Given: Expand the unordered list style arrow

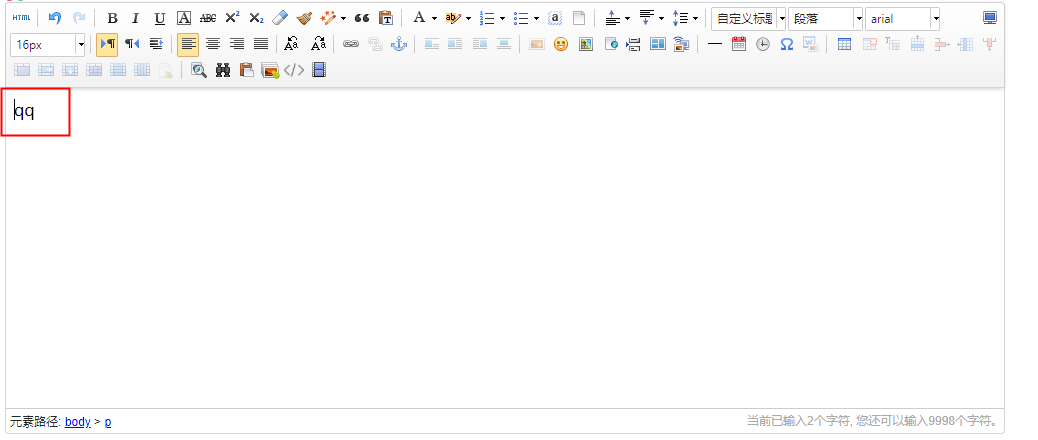Looking at the screenshot, I should (536, 19).
